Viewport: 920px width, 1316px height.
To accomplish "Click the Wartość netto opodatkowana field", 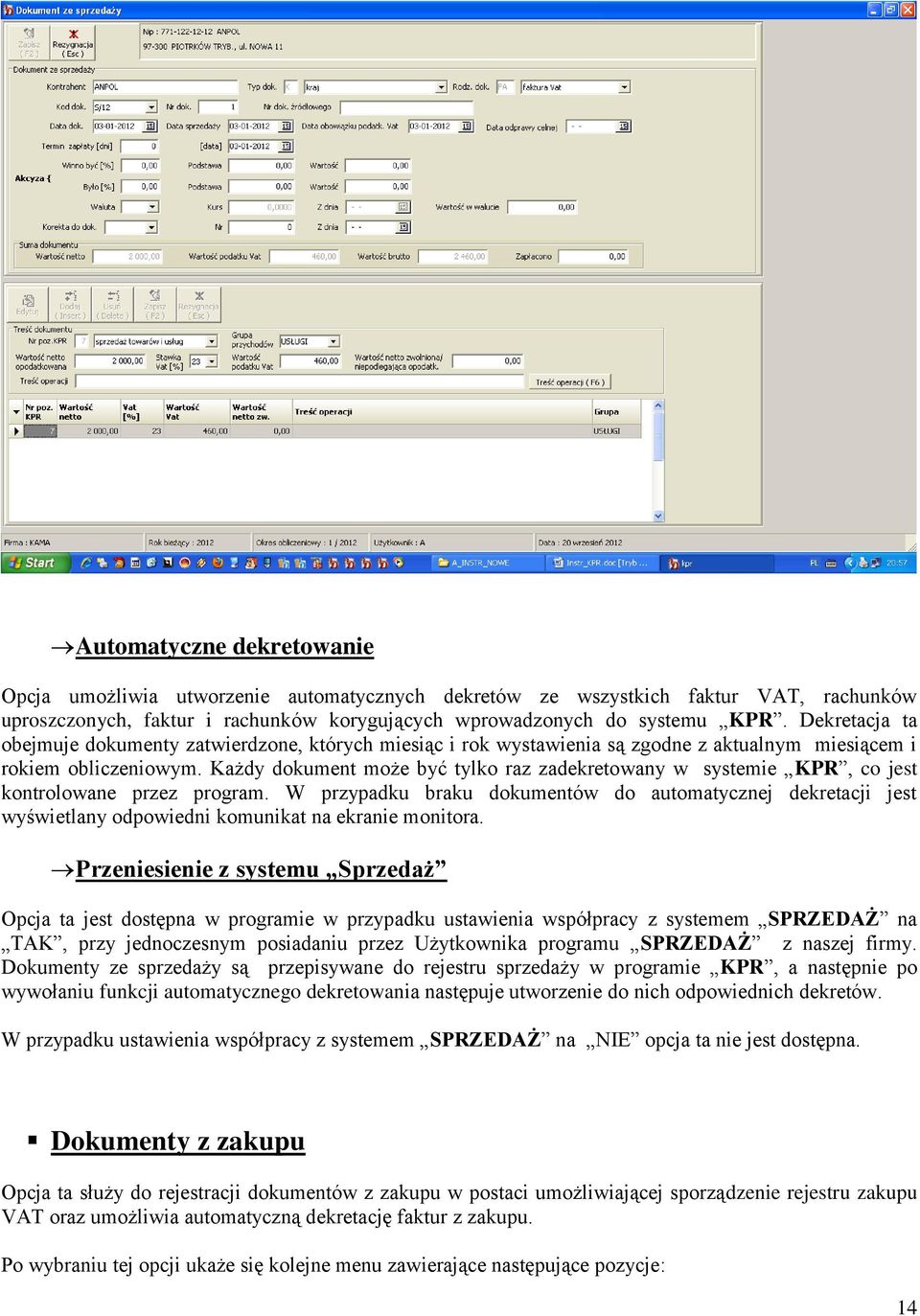I will point(110,361).
